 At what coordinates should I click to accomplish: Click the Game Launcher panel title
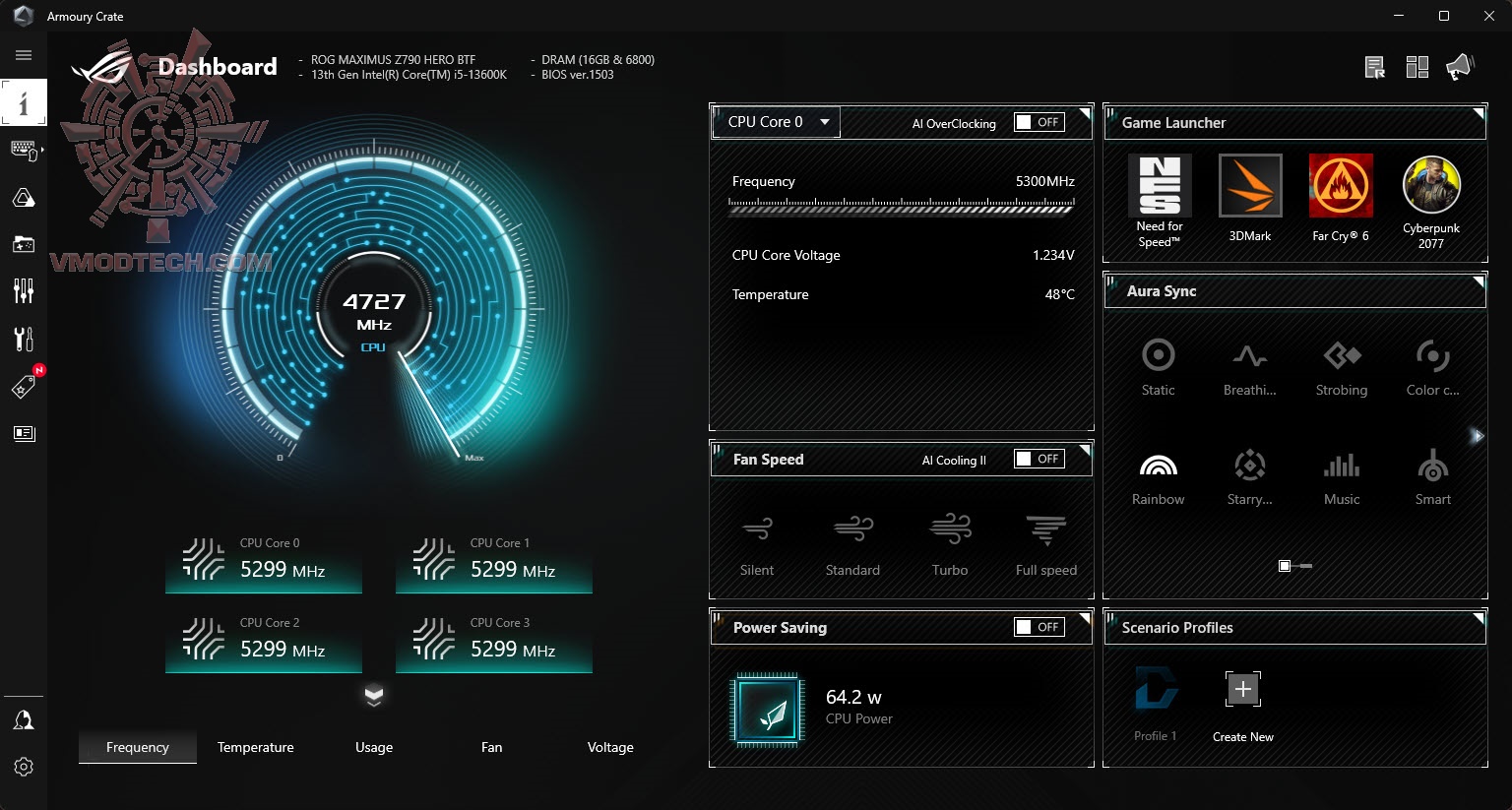coord(1173,123)
